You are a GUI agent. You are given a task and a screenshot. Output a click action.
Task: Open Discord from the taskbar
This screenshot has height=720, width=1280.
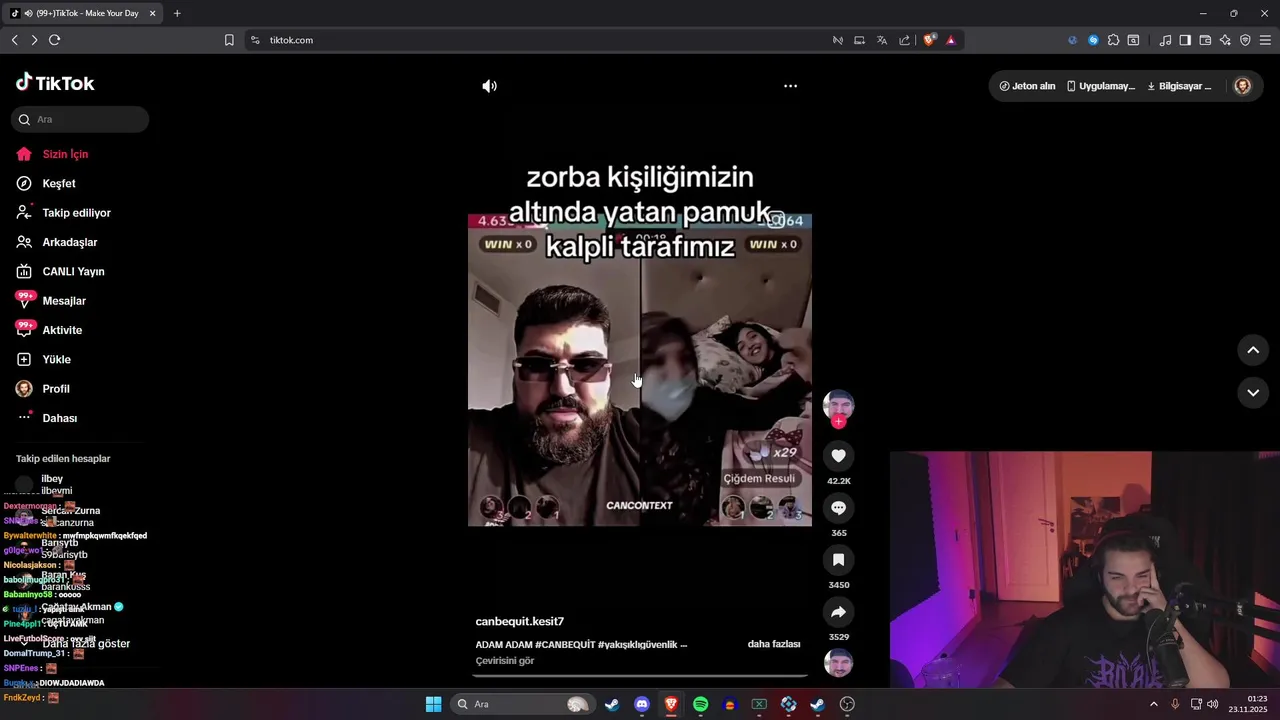[642, 704]
